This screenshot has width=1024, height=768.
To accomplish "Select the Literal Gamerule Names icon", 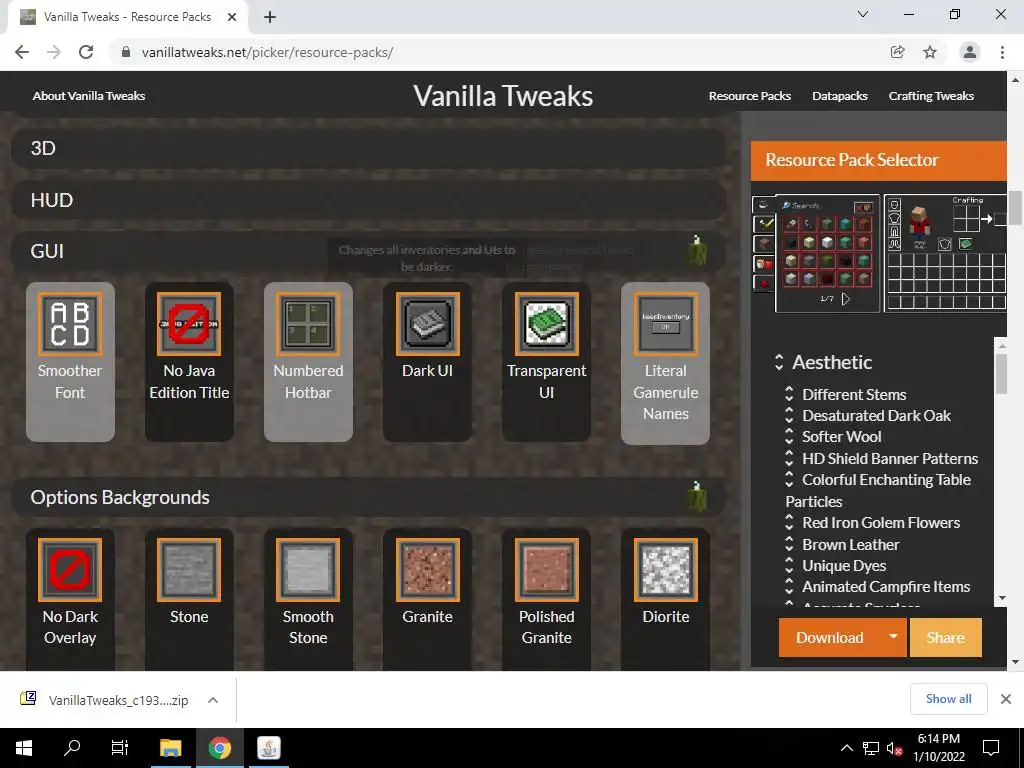I will click(665, 324).
